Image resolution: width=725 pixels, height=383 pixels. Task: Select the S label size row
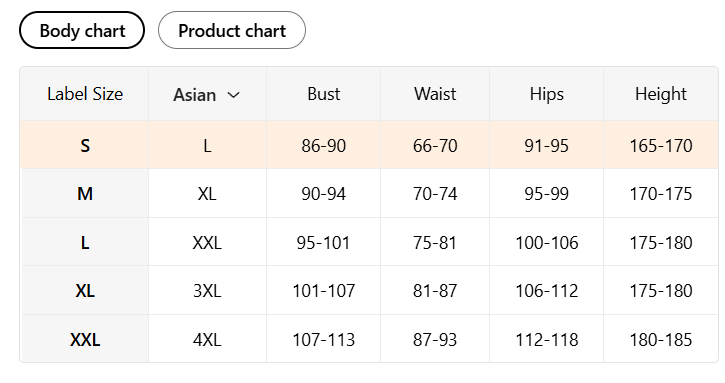click(x=369, y=145)
